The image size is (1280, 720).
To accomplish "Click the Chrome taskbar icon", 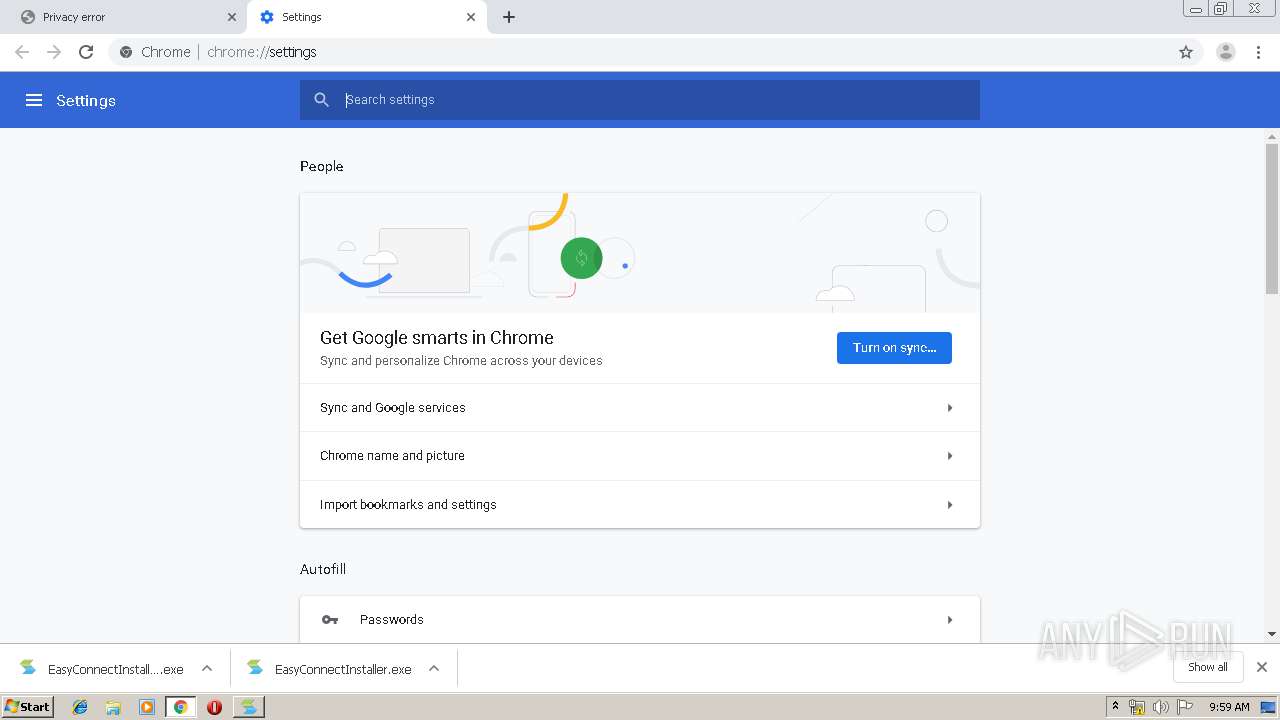I will (x=180, y=707).
